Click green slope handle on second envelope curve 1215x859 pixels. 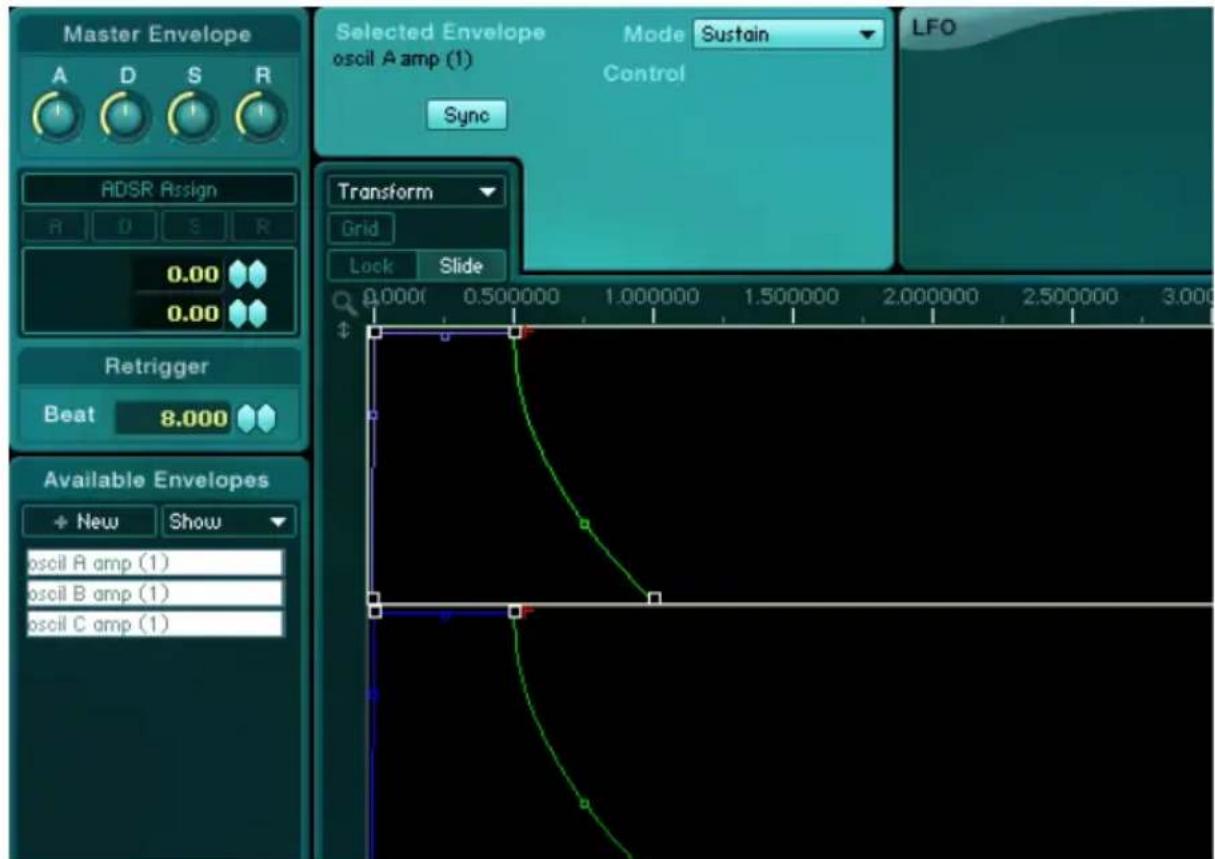[584, 803]
